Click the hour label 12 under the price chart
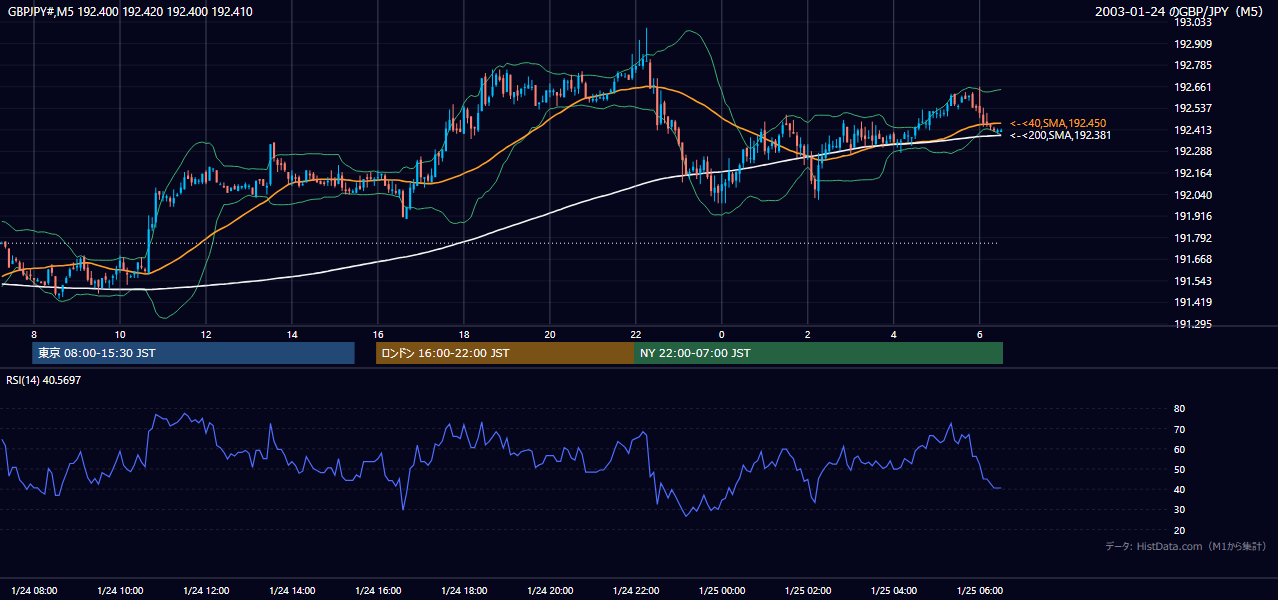 [206, 334]
